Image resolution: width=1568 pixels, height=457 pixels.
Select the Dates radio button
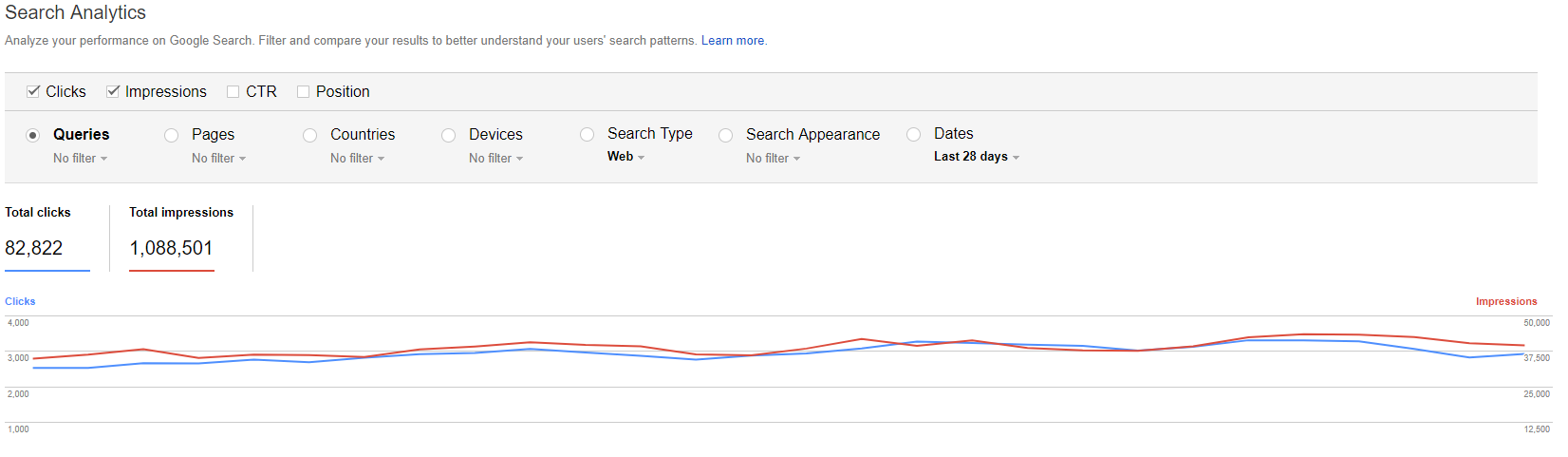914,135
